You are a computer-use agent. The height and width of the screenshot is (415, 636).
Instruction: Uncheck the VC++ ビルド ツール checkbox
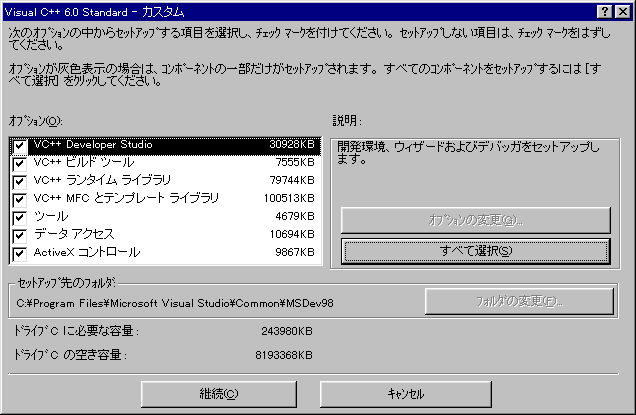pos(19,164)
